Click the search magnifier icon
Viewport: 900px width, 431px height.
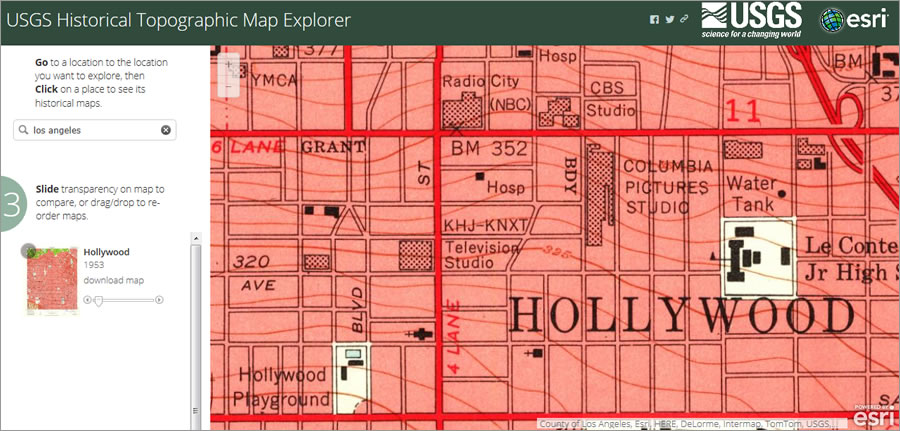[x=24, y=130]
